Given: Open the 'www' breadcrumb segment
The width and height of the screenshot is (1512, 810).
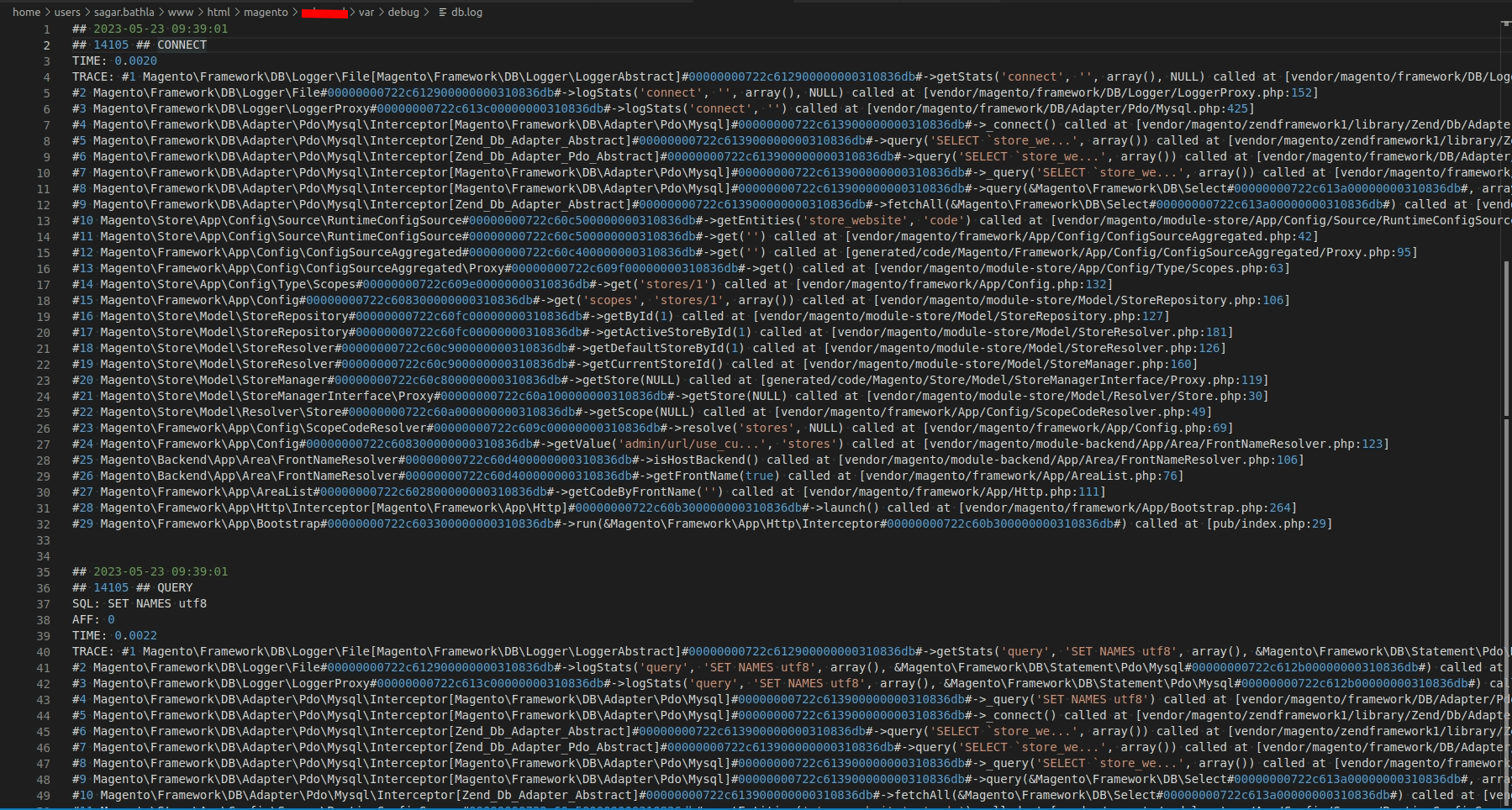Looking at the screenshot, I should [x=181, y=13].
